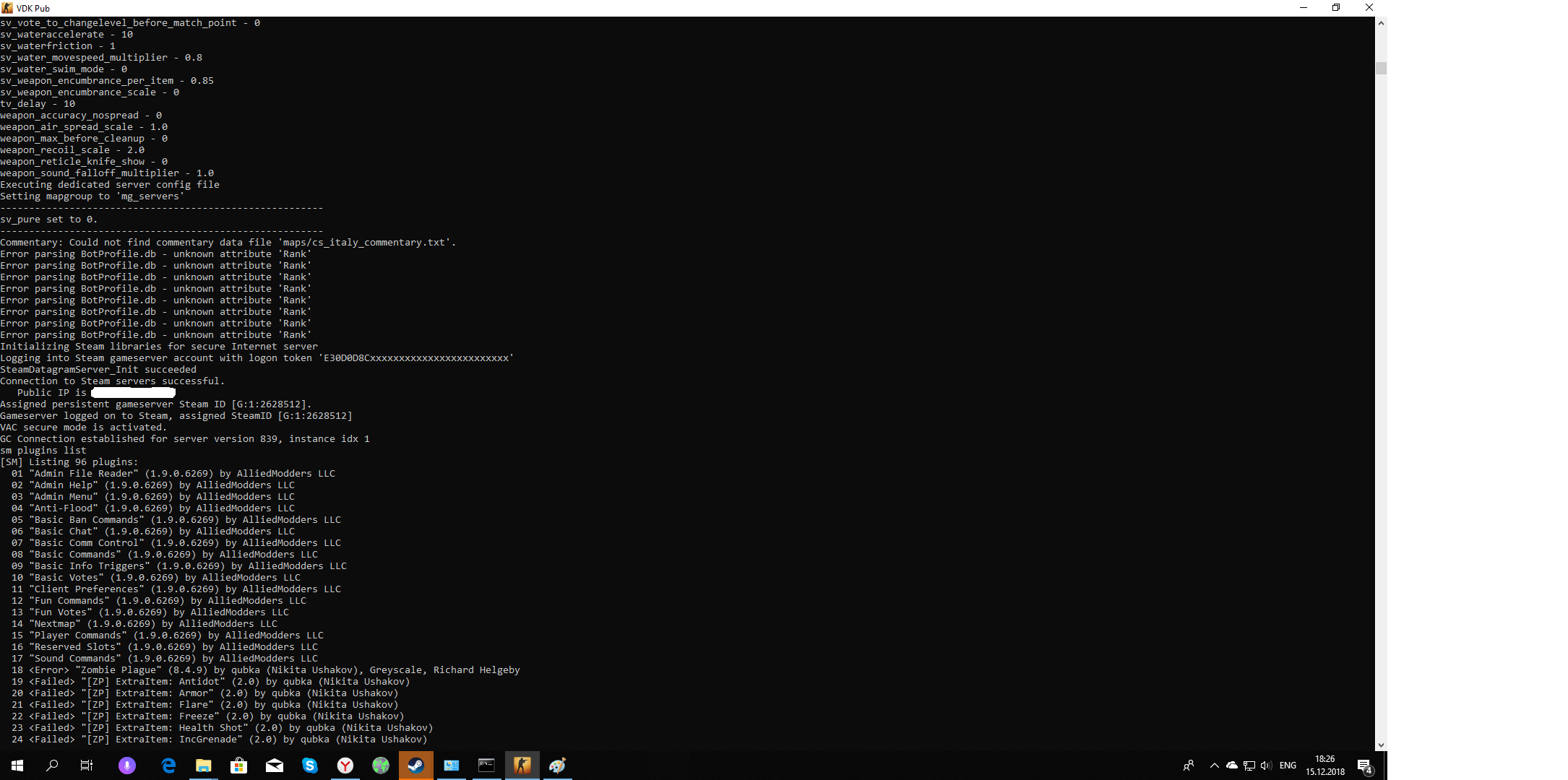Click the logon token 'E30D0D8C' line
The image size is (1568, 780).
(257, 358)
